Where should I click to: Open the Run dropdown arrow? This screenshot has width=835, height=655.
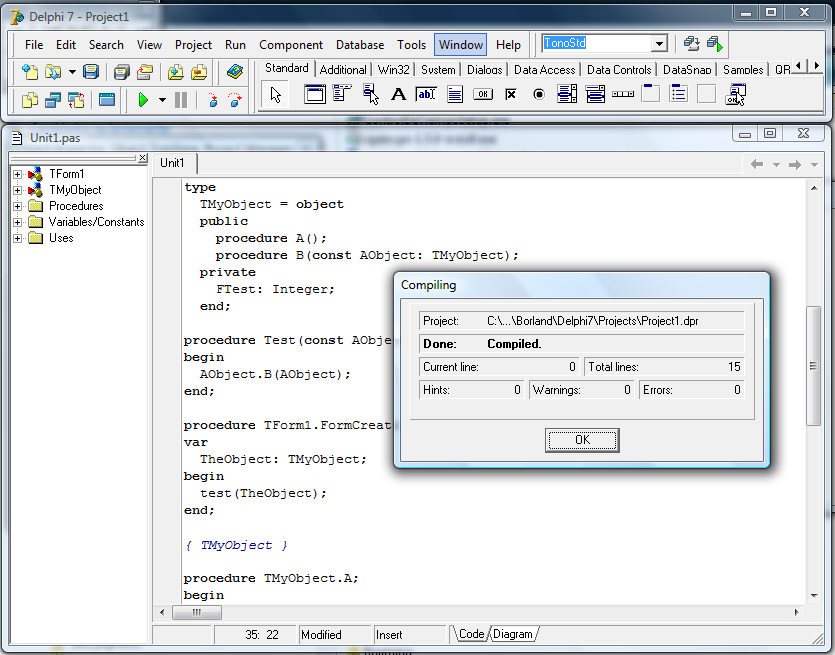click(162, 100)
